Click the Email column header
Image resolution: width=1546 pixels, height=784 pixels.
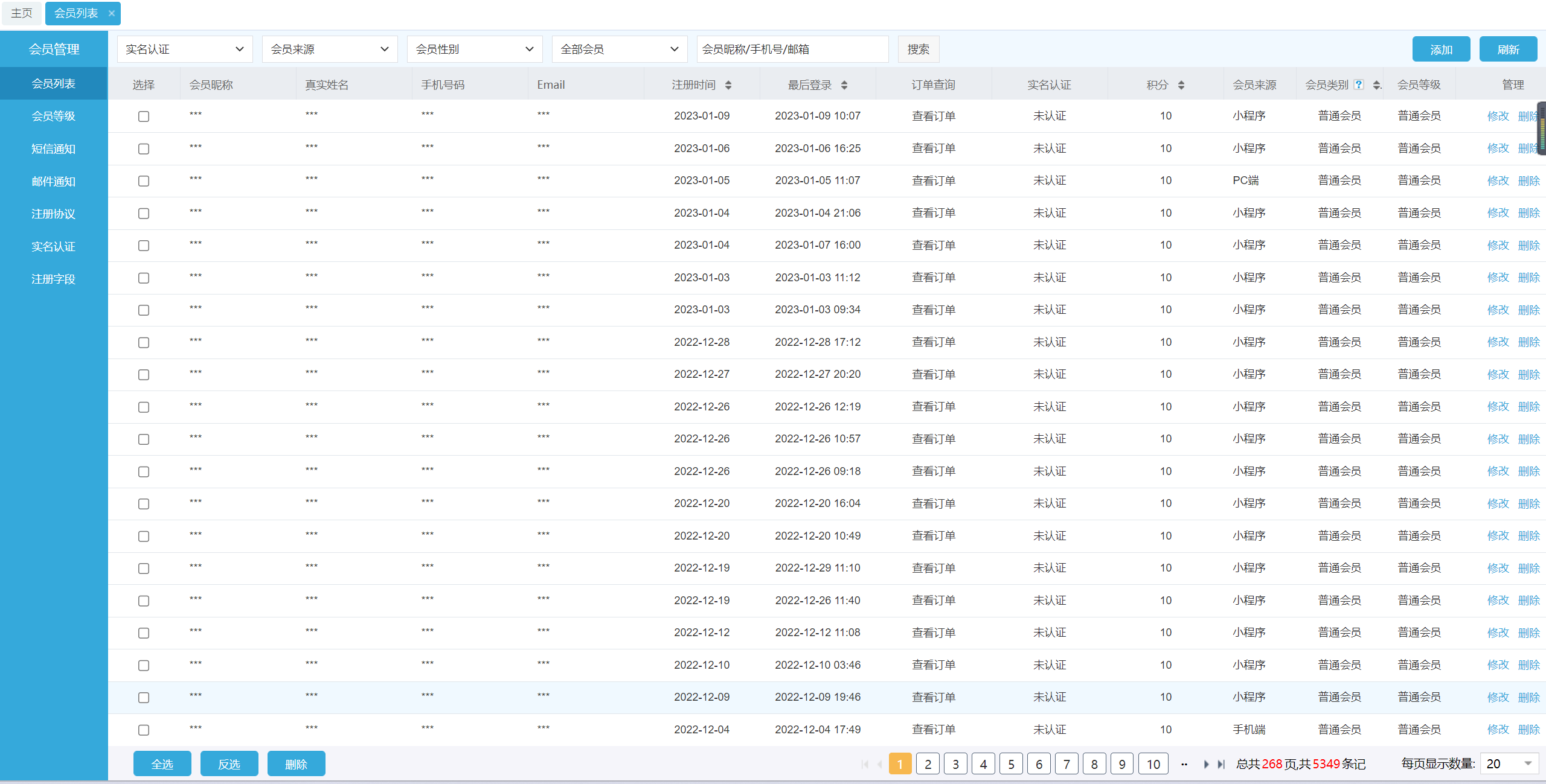click(551, 85)
